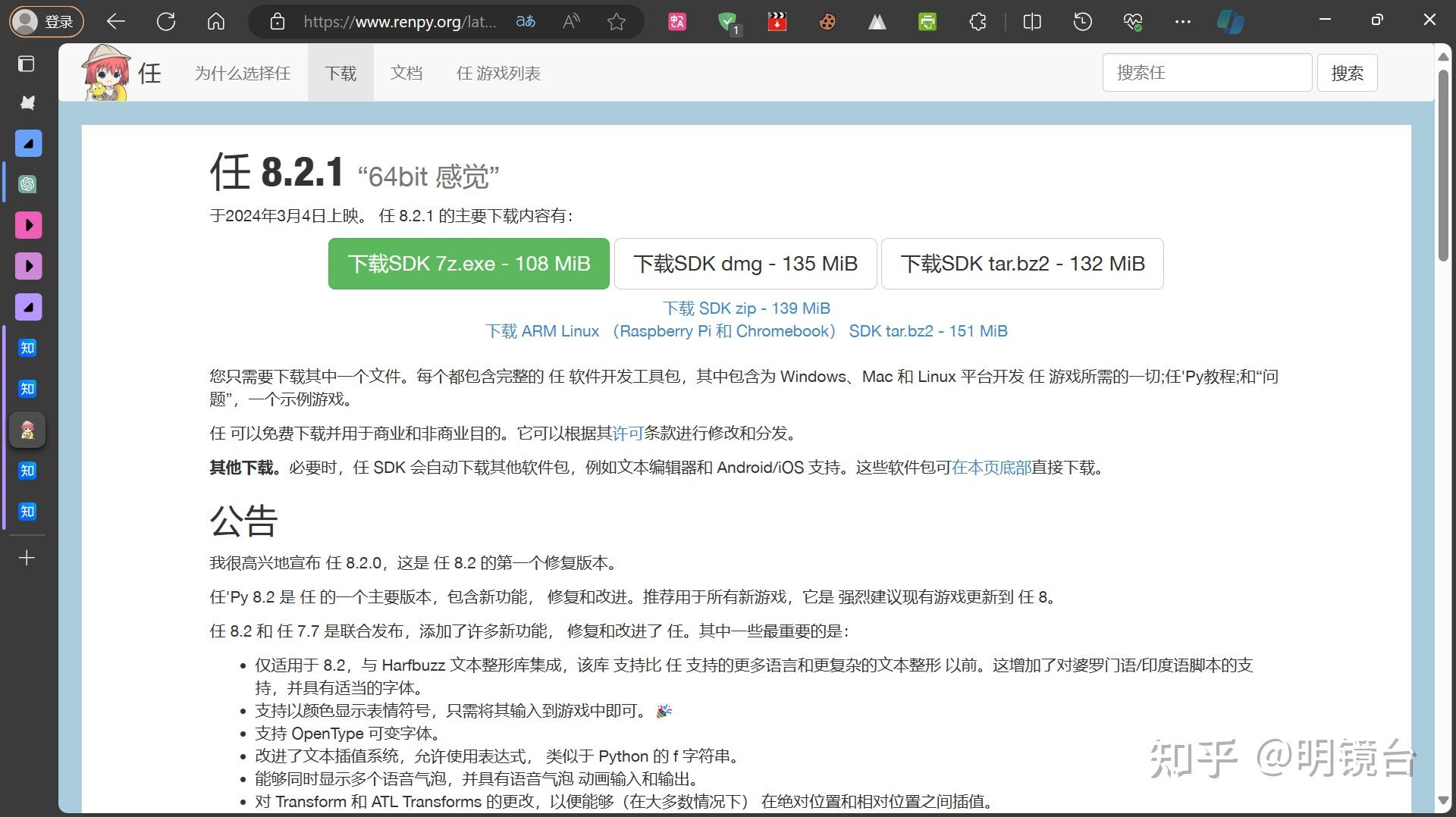The image size is (1456, 817).
Task: Download SDK 7z.exe 108 MiB
Action: (x=468, y=264)
